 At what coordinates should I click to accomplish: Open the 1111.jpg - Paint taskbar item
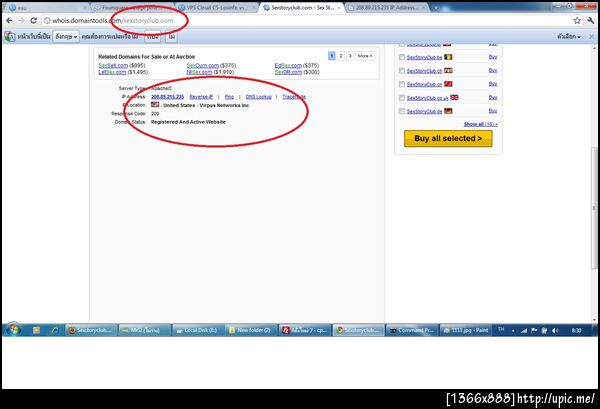(465, 330)
